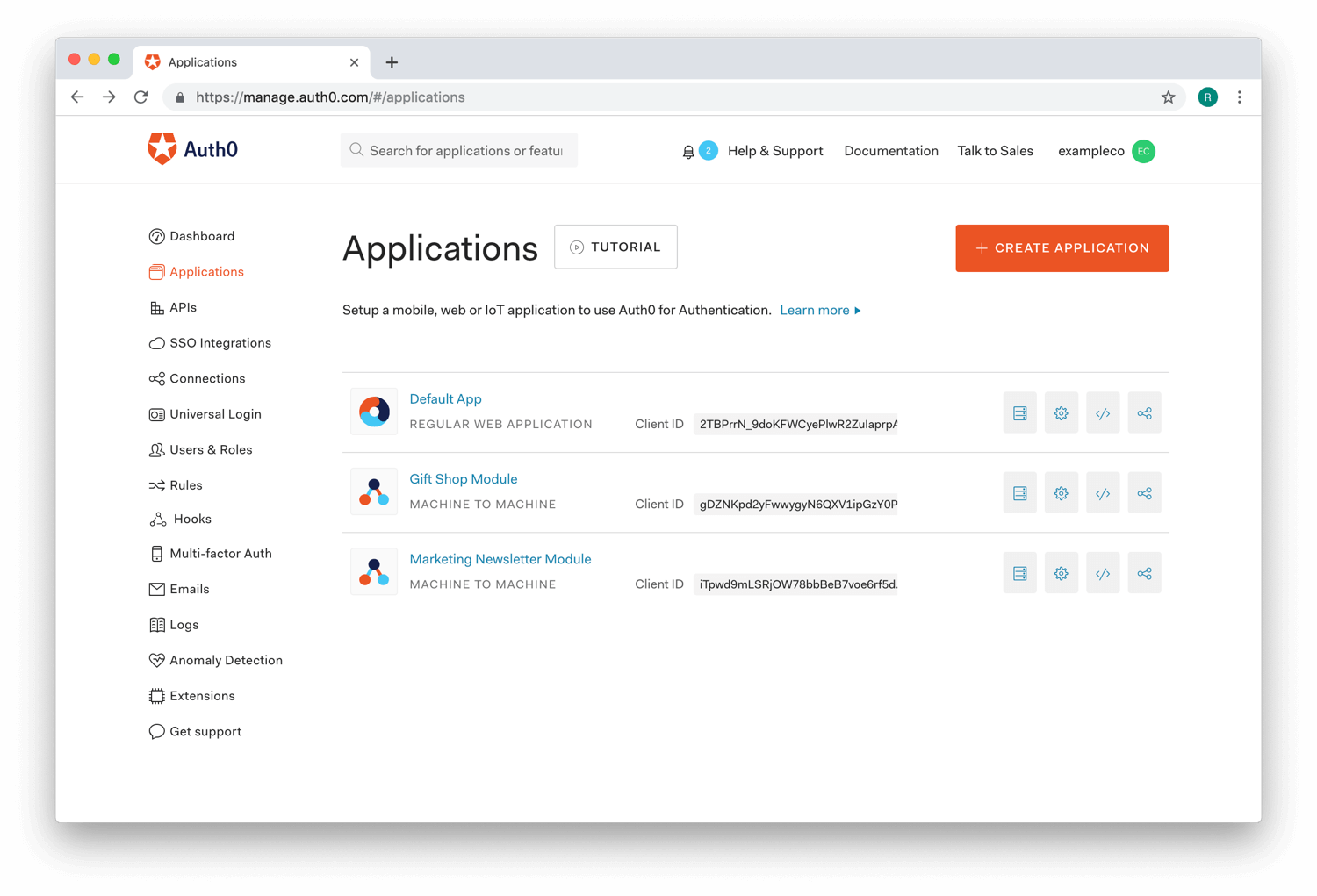Screen dimensions: 1317x896
Task: Open APIs in sidebar
Action: coord(173,307)
